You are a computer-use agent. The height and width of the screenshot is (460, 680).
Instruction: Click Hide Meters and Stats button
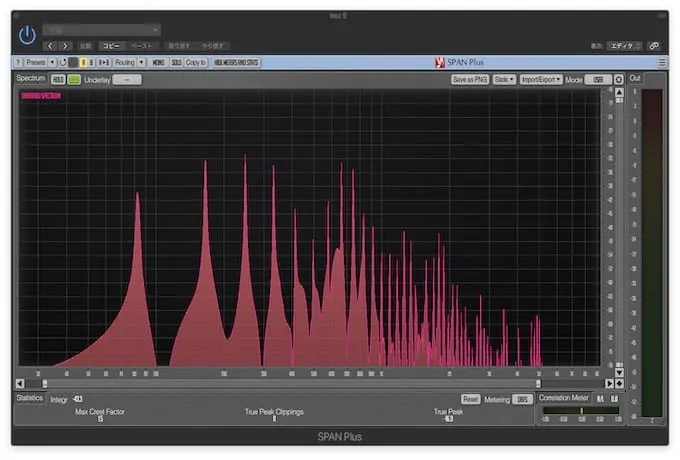point(236,62)
